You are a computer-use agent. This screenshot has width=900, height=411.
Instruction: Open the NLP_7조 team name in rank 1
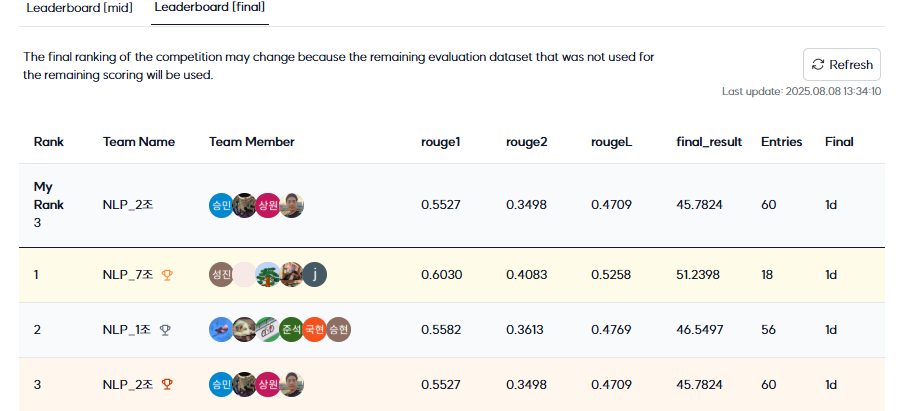pyautogui.click(x=128, y=275)
